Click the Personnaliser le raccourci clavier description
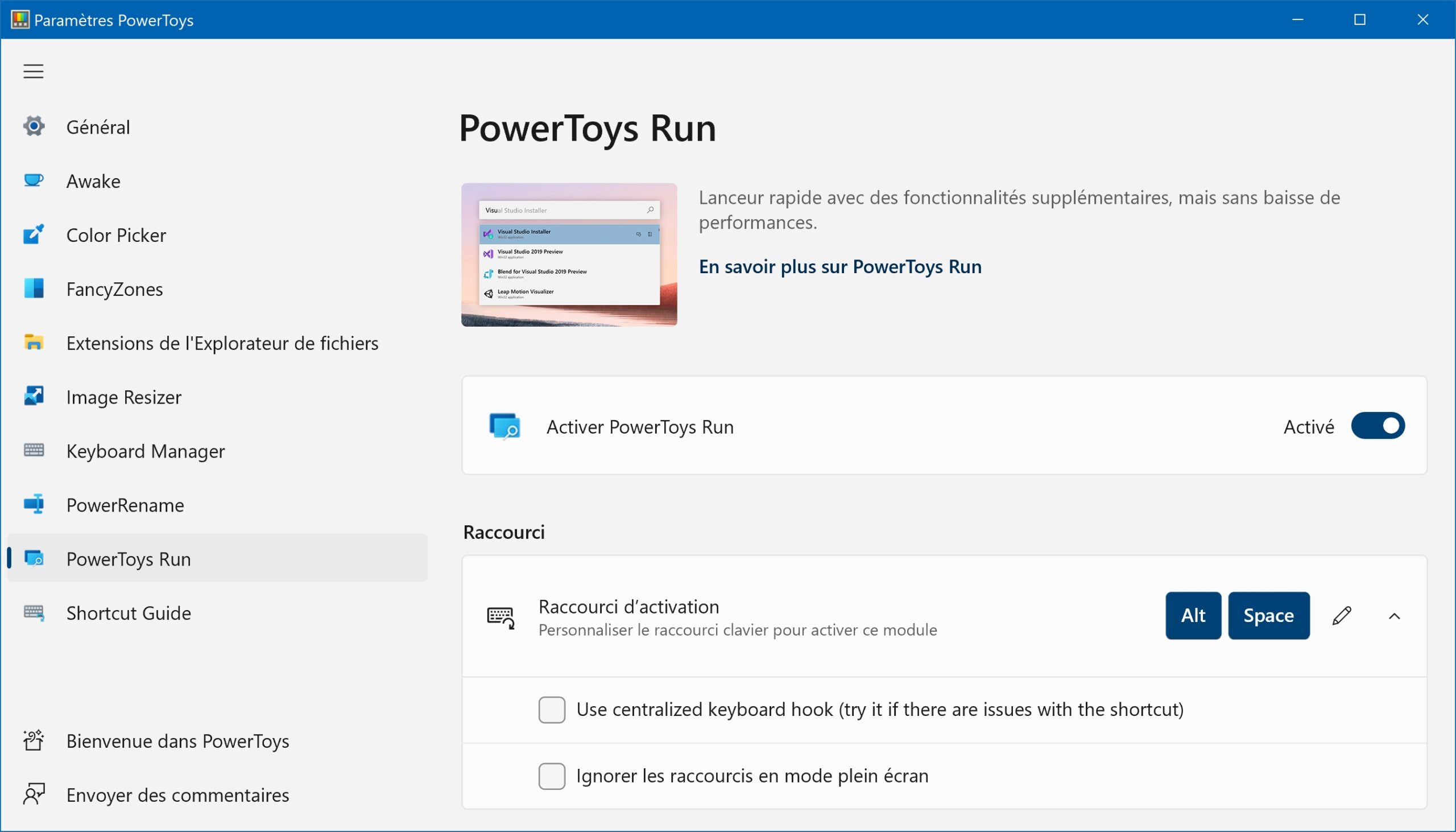1456x832 pixels. (x=738, y=630)
